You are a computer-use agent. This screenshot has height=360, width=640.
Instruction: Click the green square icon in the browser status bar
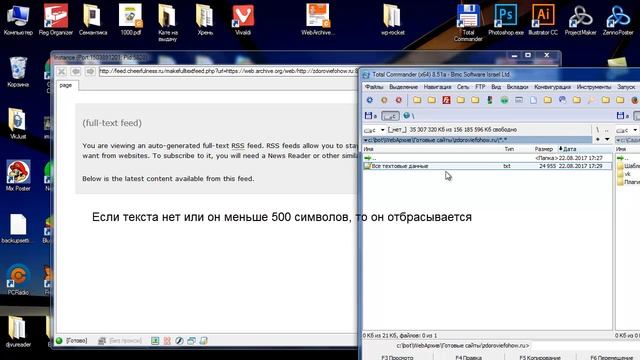[x=155, y=341]
